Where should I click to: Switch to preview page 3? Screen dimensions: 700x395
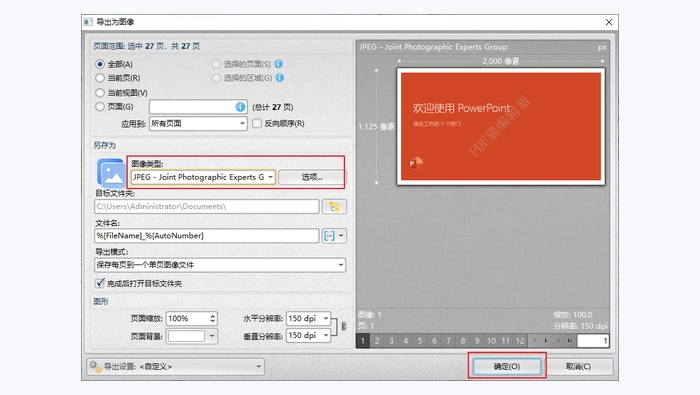[392, 341]
